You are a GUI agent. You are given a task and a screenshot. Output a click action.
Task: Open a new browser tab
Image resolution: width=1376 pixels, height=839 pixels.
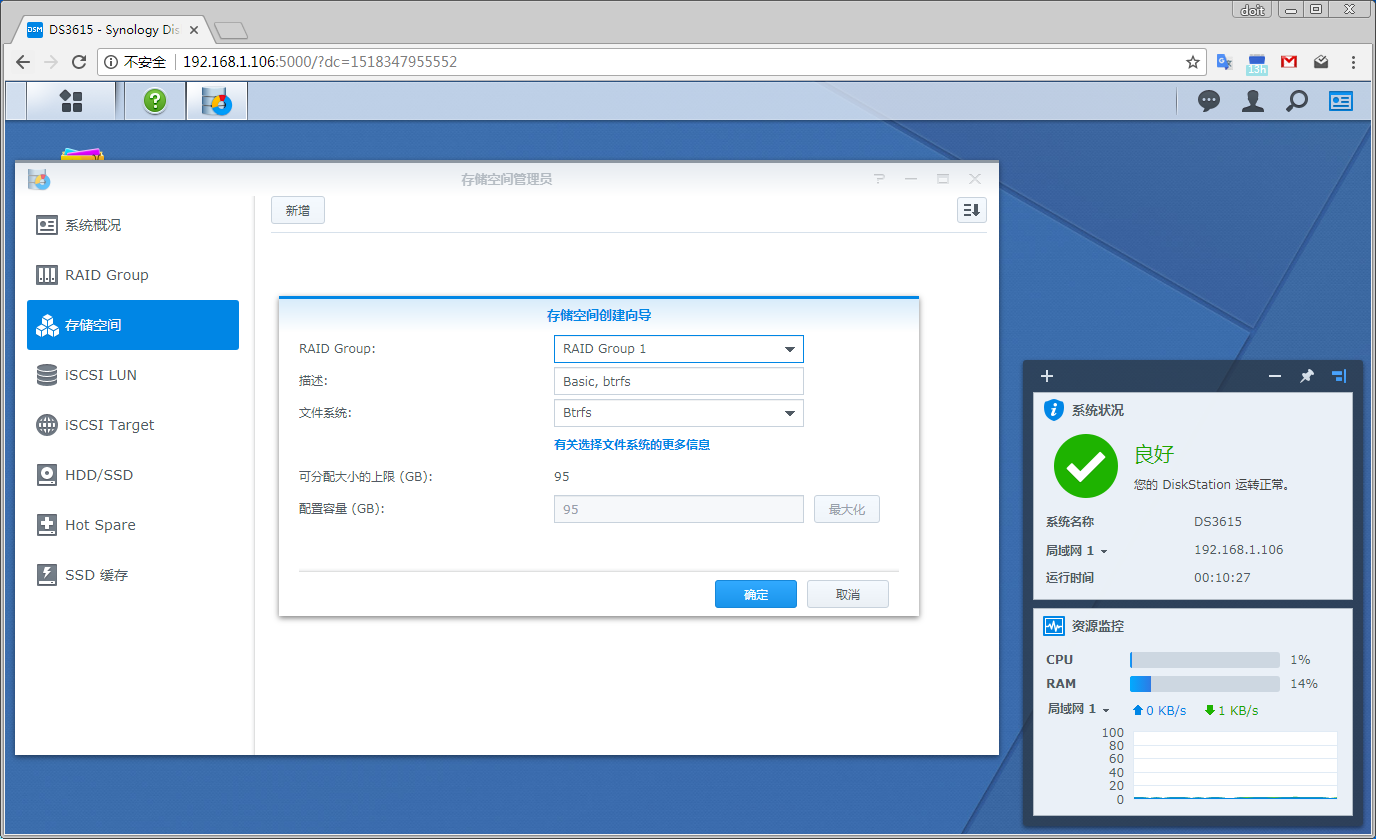[231, 30]
